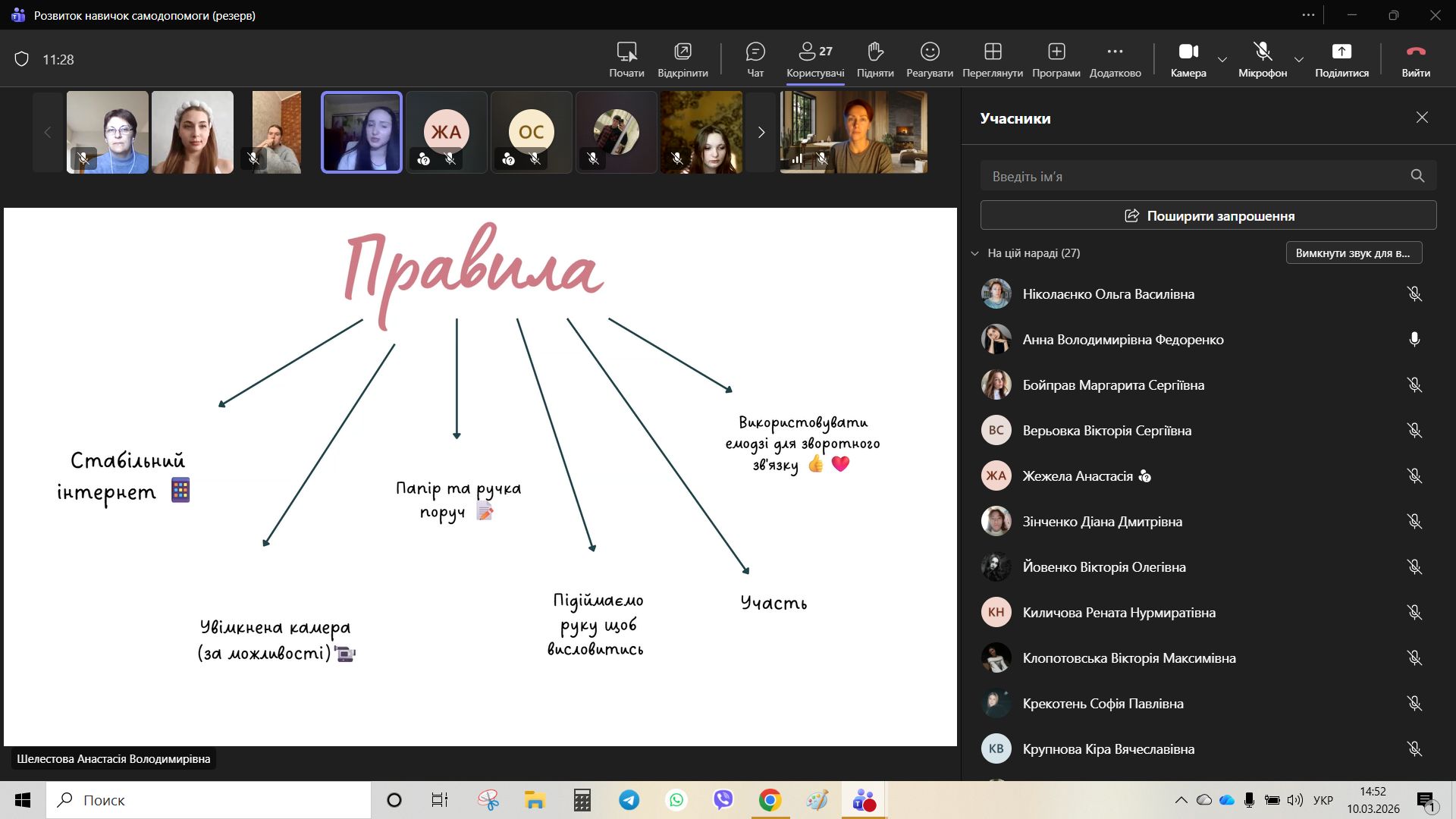Click the Поширити запрошення button
This screenshot has width=1456, height=819.
(x=1208, y=215)
